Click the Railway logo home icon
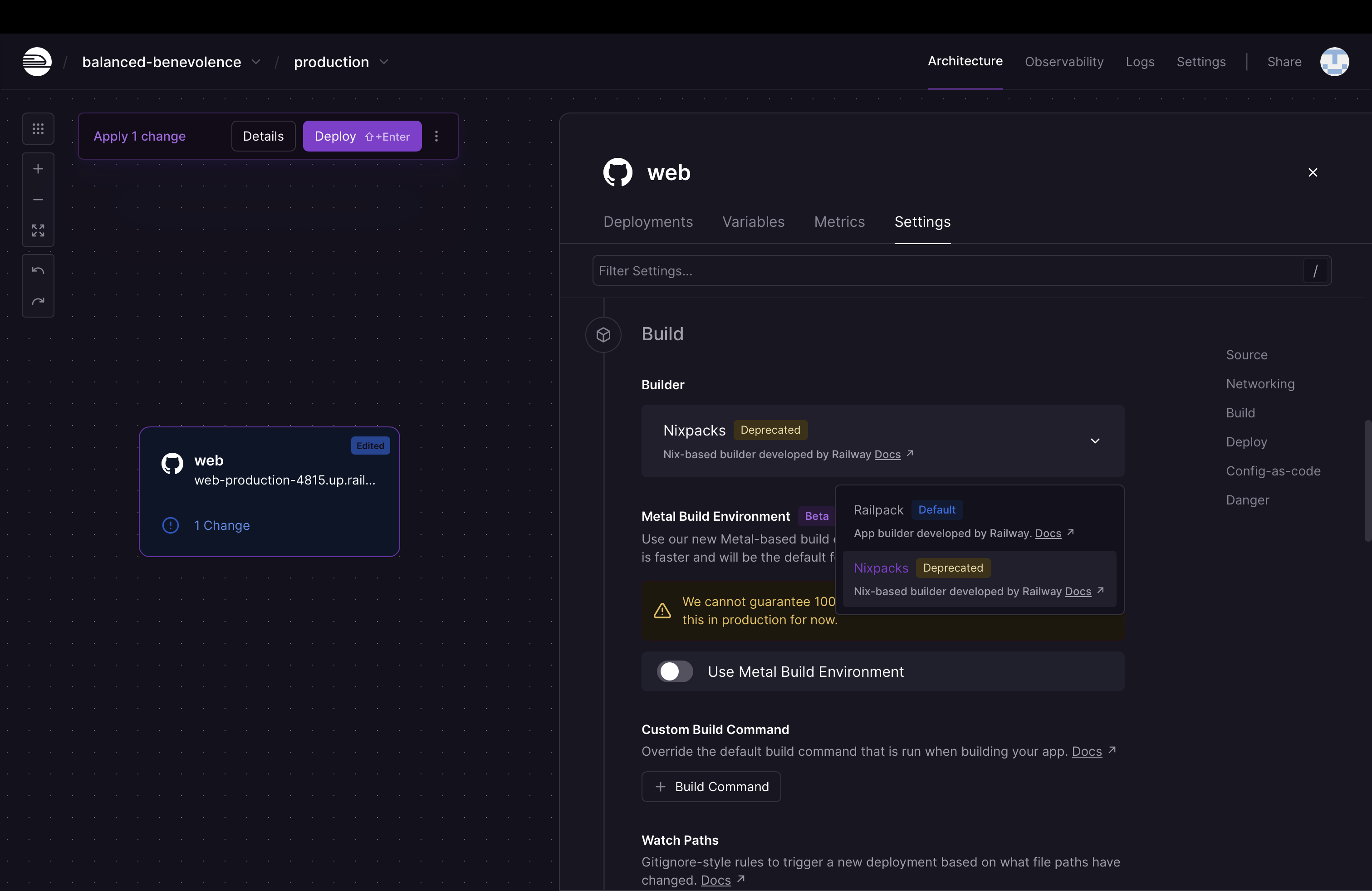1372x891 pixels. coord(37,62)
